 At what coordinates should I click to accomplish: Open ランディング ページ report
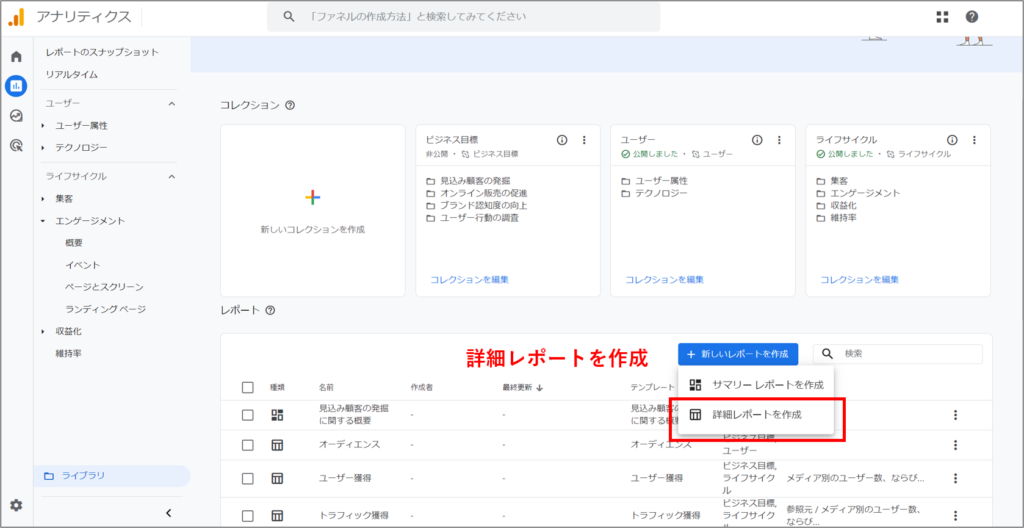tap(105, 309)
